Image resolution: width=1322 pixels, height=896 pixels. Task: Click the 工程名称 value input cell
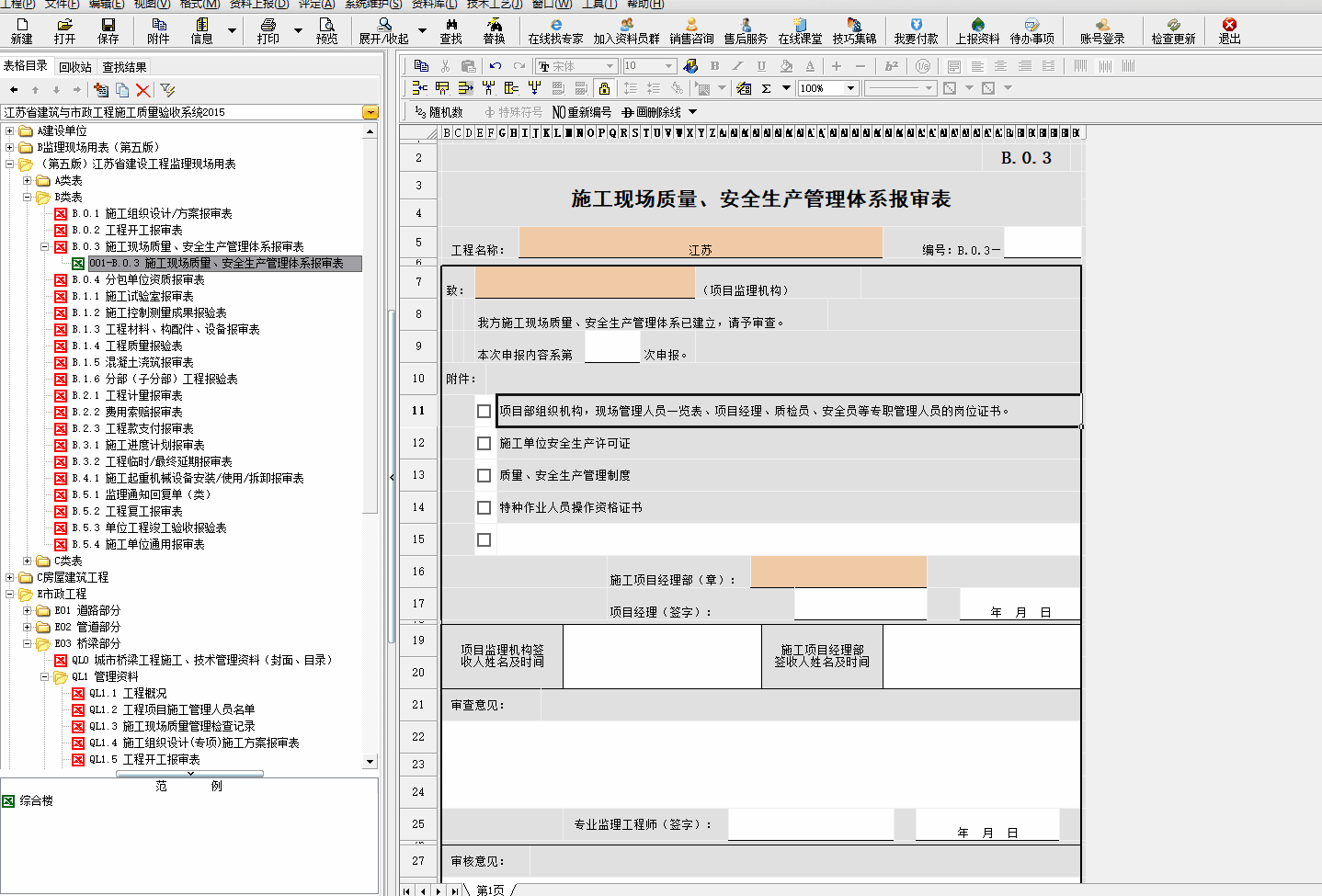pyautogui.click(x=699, y=243)
